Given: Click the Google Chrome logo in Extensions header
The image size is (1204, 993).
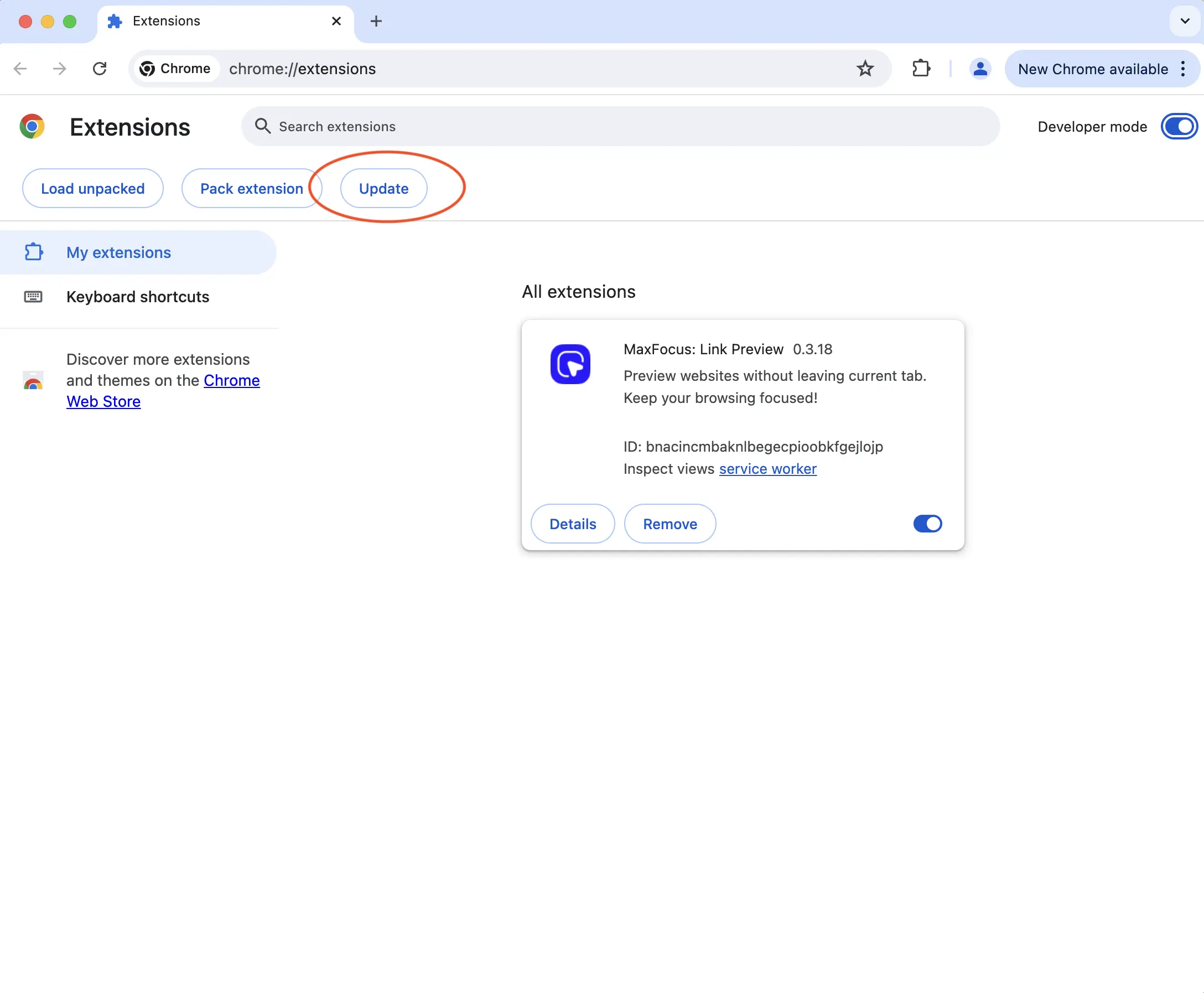Looking at the screenshot, I should pyautogui.click(x=34, y=126).
